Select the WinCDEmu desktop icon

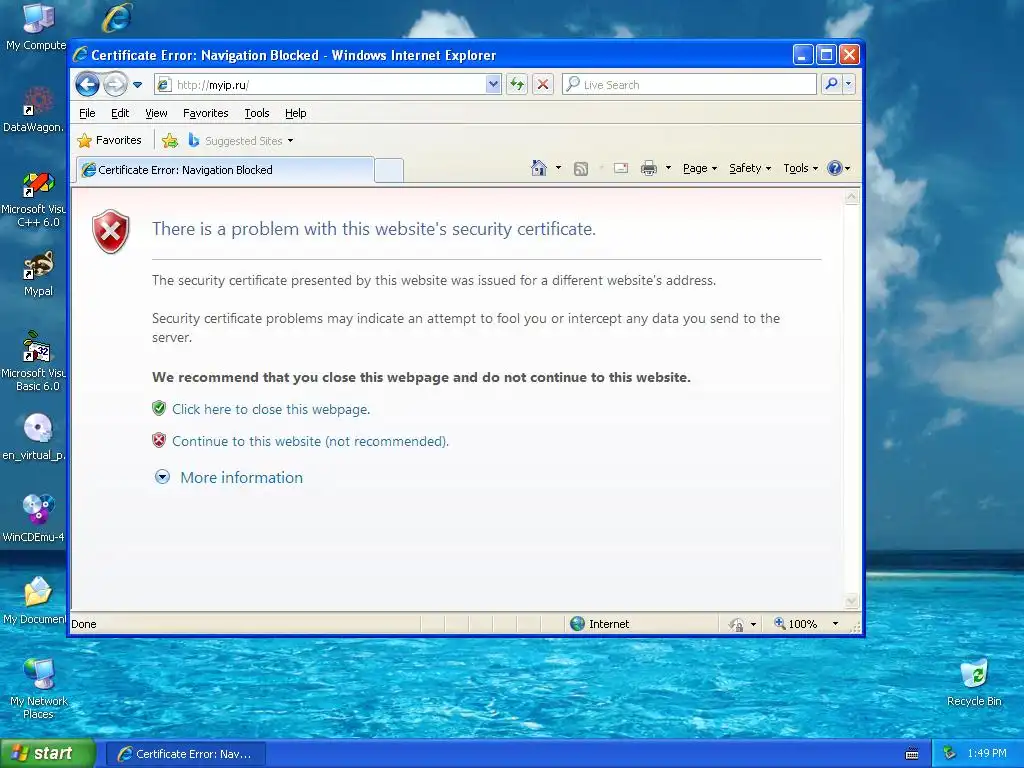pyautogui.click(x=34, y=519)
